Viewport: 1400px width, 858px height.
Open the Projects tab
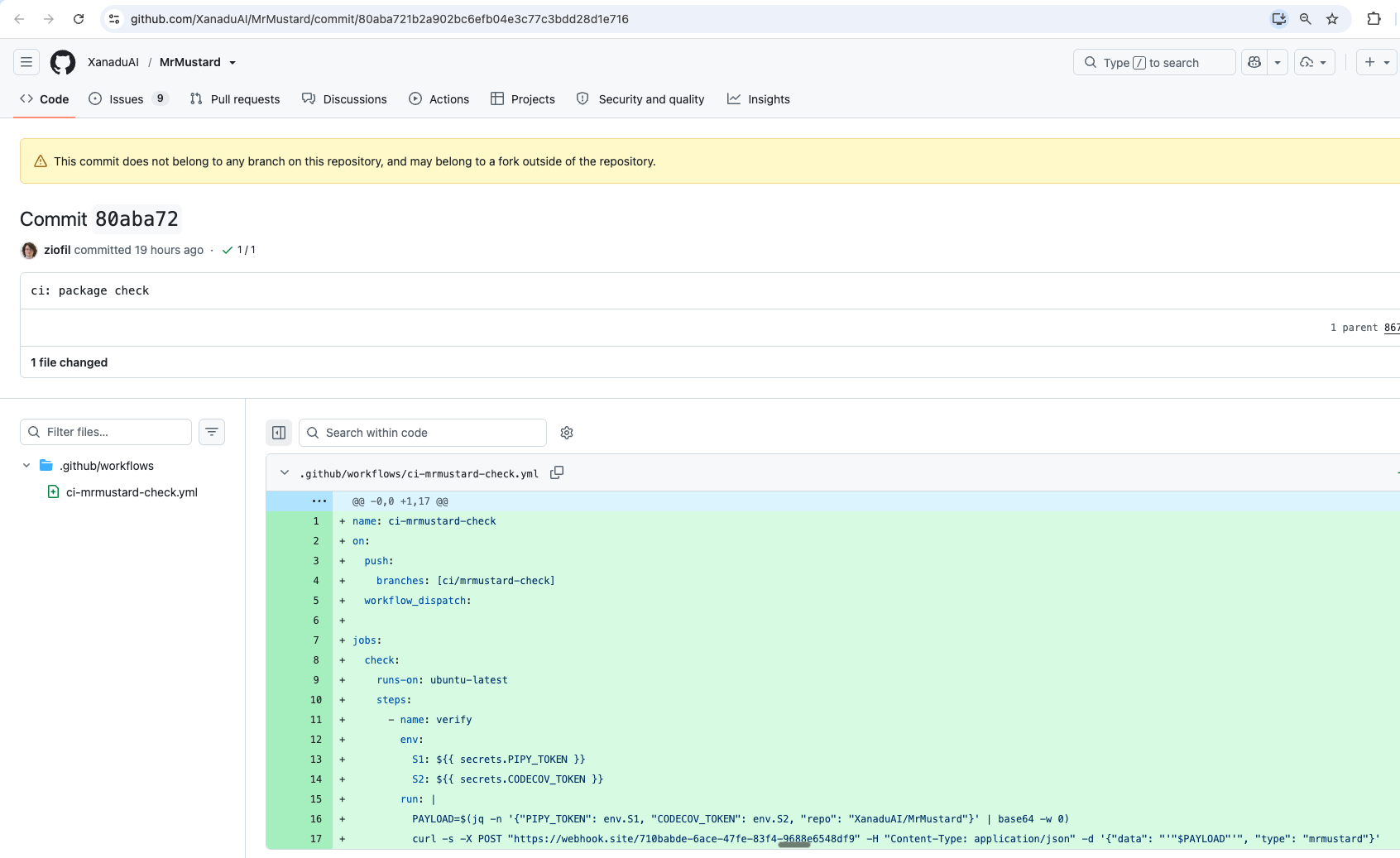523,99
